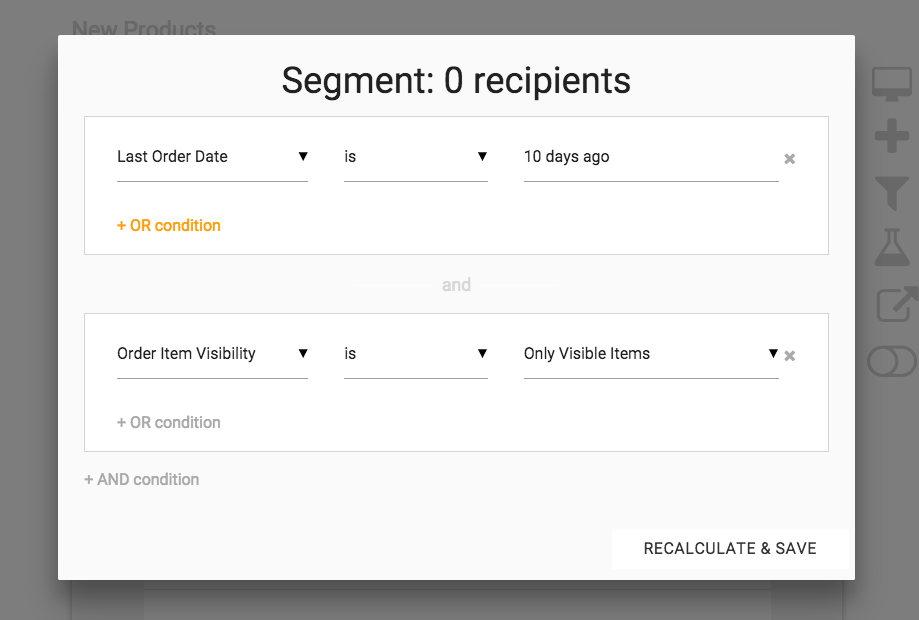Click the external link share icon
919x620 pixels.
[x=893, y=303]
